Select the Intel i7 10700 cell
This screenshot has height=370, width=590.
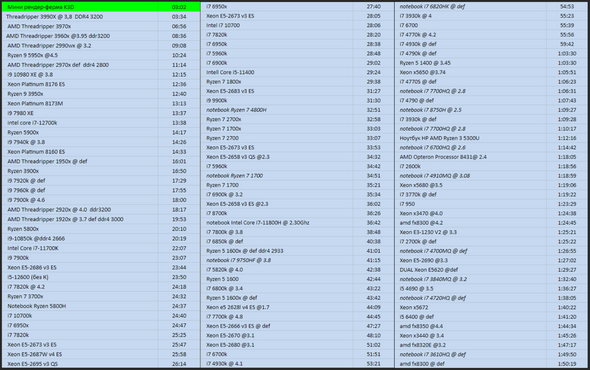click(x=277, y=26)
